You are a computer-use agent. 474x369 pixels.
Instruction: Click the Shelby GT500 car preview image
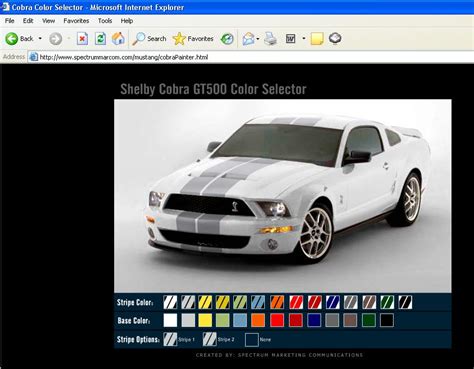(283, 196)
